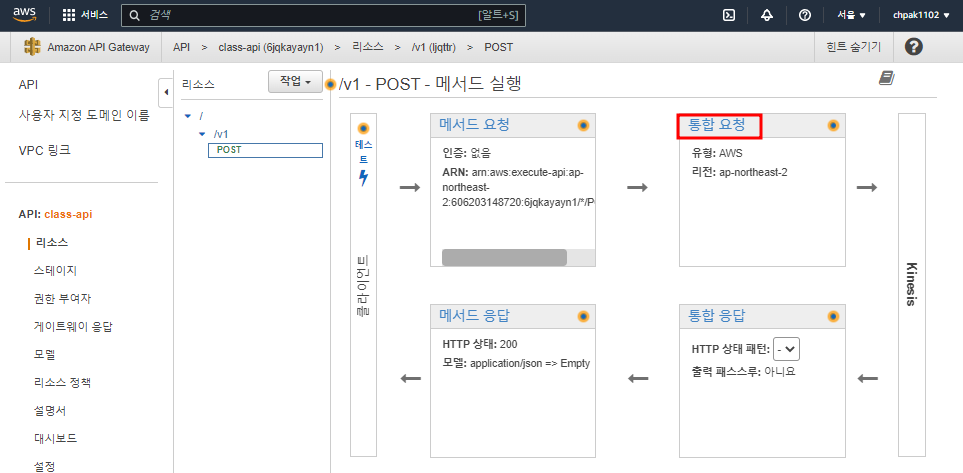963x473 pixels.
Task: Click the Kinesis endpoint column
Action: (911, 285)
